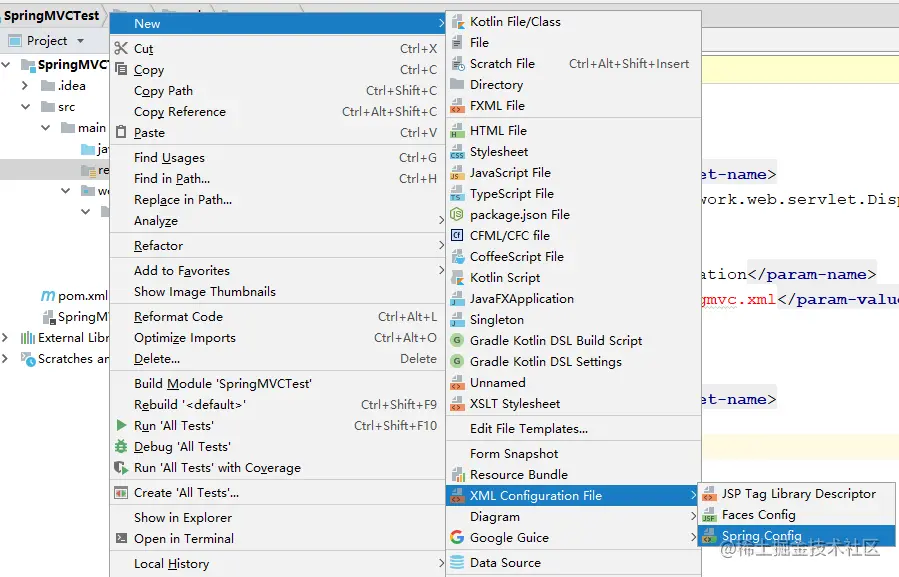Click Copy Reference entry
Viewport: 899px width, 577px height.
pyautogui.click(x=277, y=112)
